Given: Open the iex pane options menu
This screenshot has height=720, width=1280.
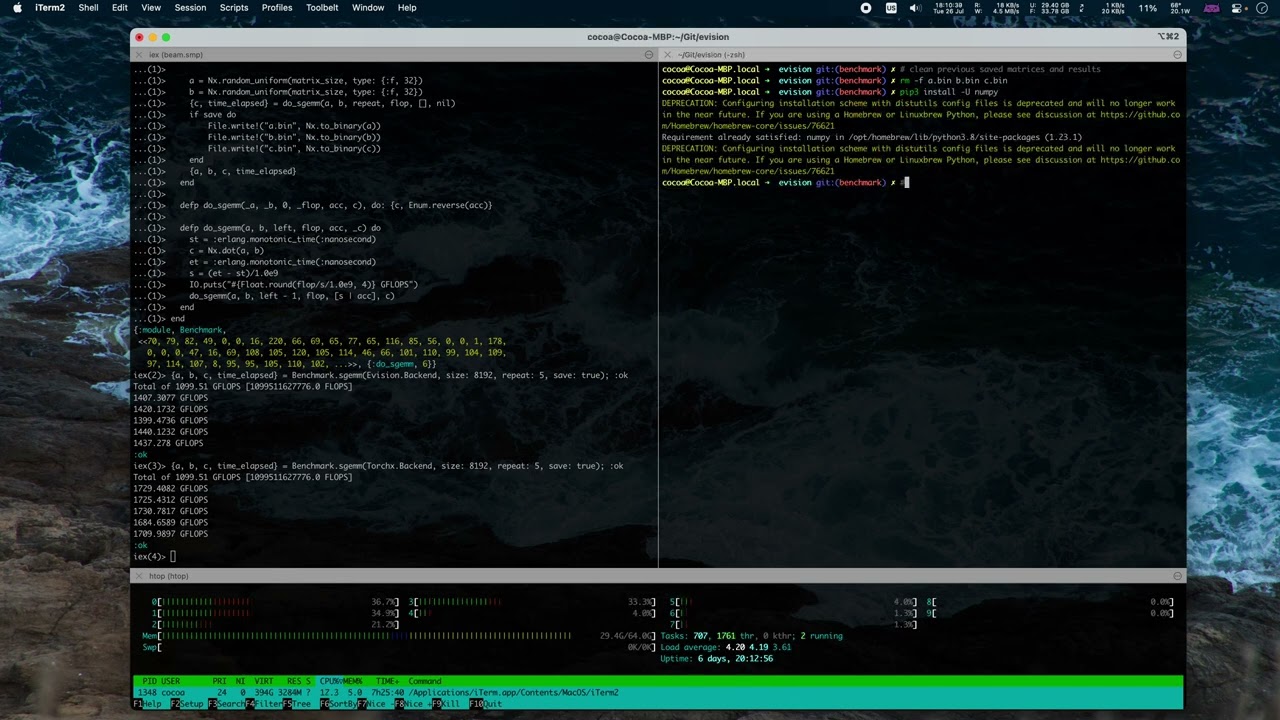Looking at the screenshot, I should [x=649, y=55].
